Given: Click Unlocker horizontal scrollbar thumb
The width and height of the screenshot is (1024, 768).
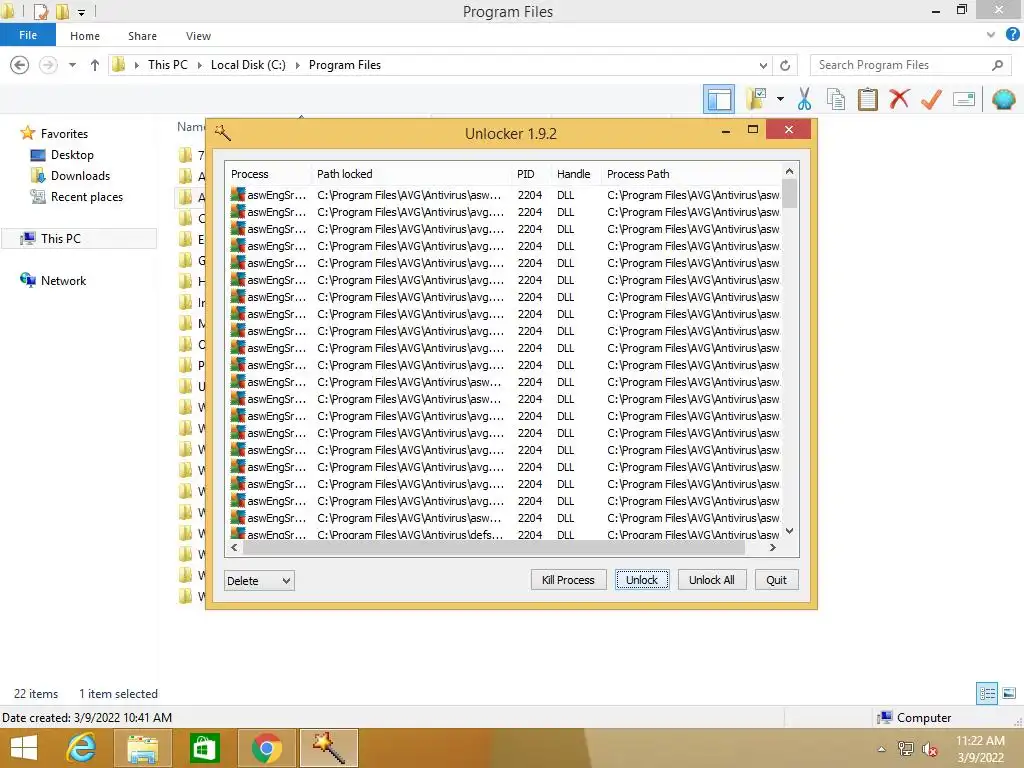Looking at the screenshot, I should pos(495,547).
